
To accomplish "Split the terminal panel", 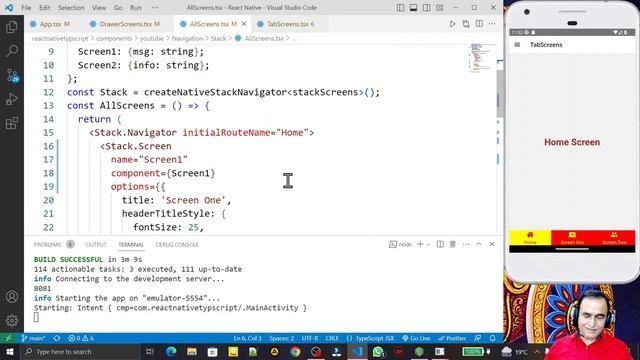I will tap(440, 244).
